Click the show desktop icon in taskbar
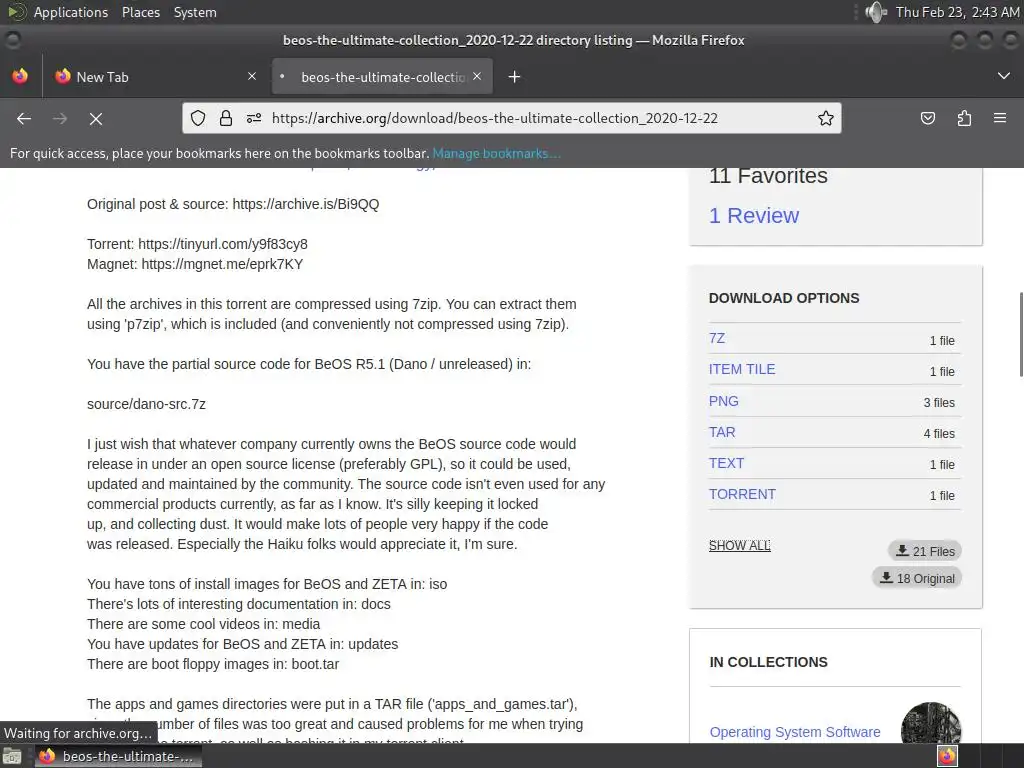Image resolution: width=1024 pixels, height=768 pixels. coord(12,756)
